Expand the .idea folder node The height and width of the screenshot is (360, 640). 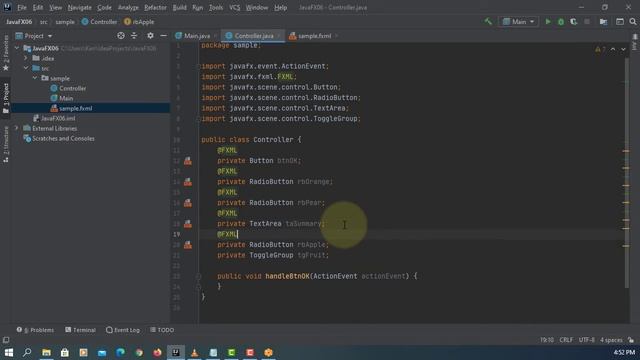(26, 58)
